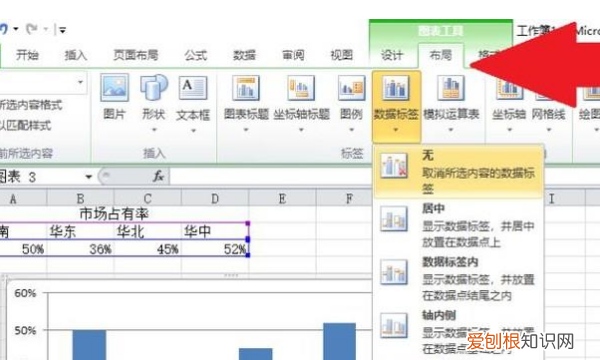
Task: Open the Picture insert tool
Action: (x=114, y=96)
